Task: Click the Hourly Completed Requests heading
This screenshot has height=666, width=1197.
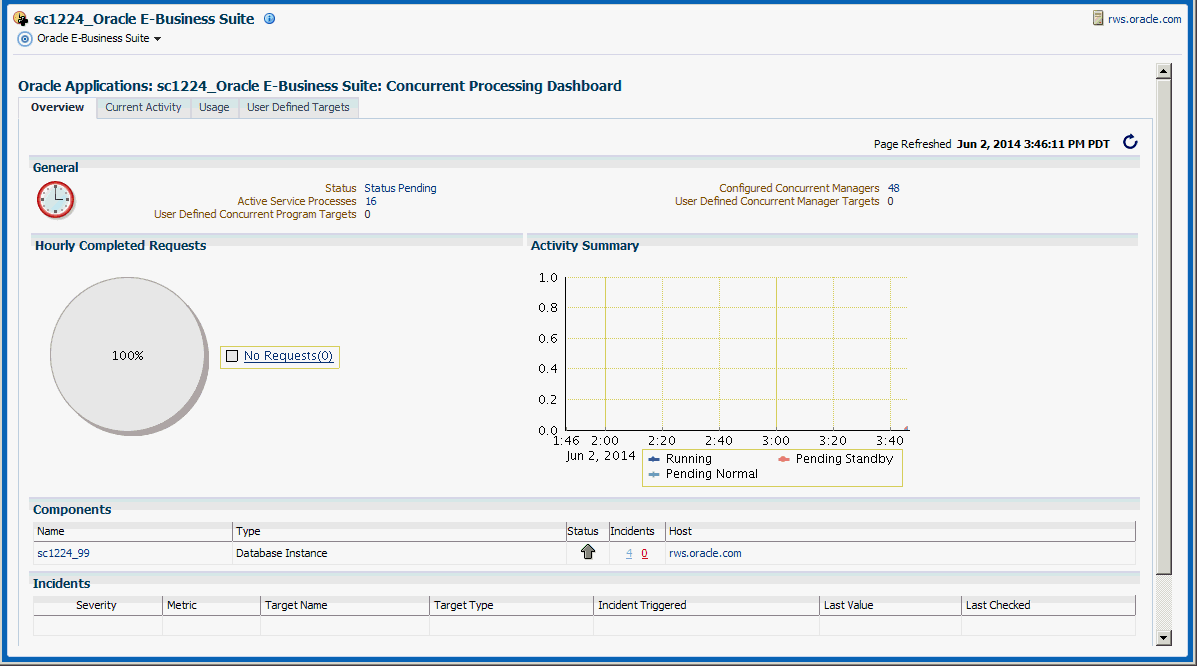Action: (x=121, y=245)
